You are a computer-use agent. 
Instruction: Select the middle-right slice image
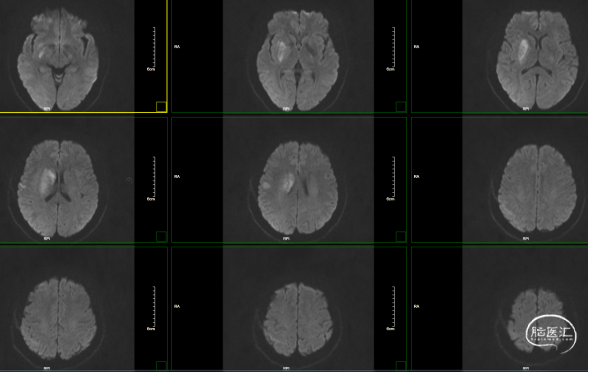pos(538,189)
